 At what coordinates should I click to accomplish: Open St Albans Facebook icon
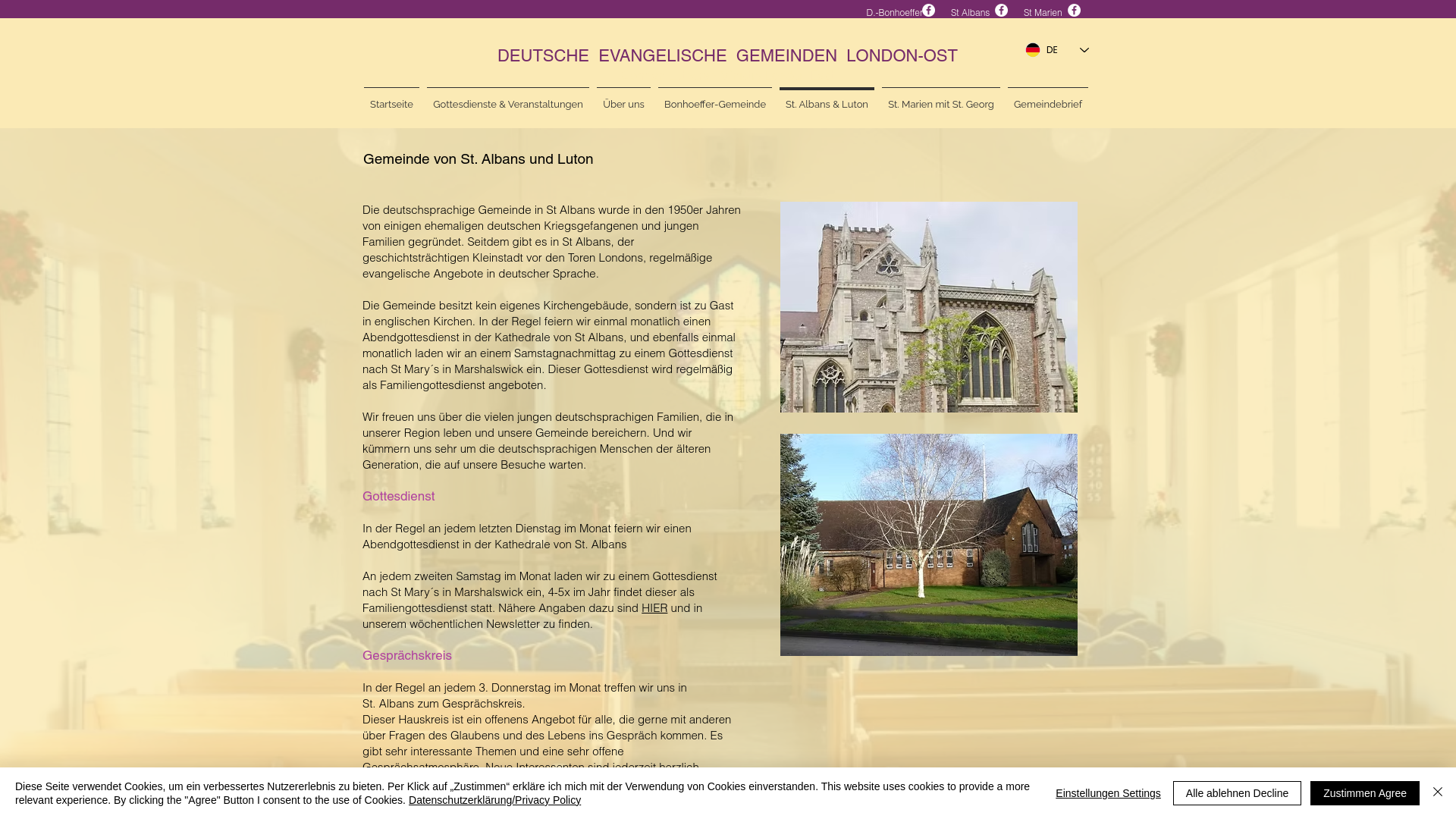[x=1001, y=11]
